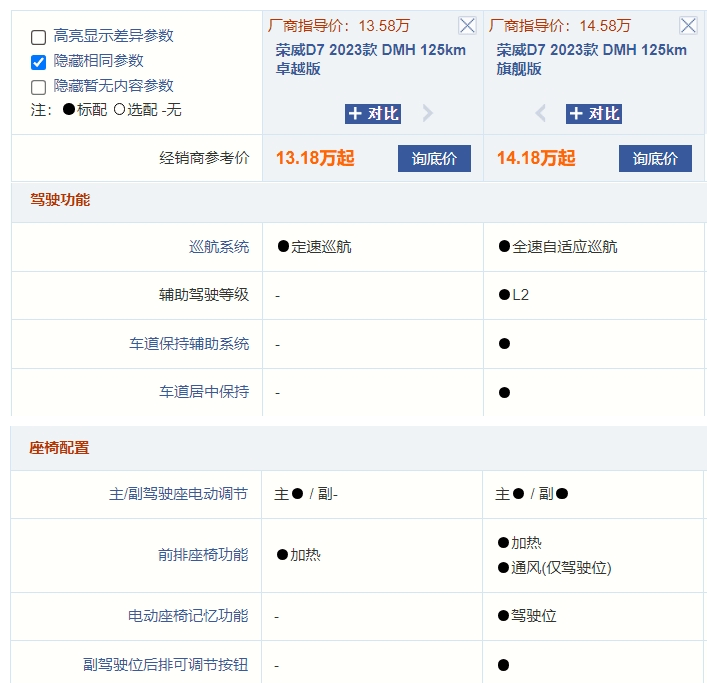Select 全速自适应巡航 cell value
Viewport: 717px width, 693px height.
click(x=558, y=247)
